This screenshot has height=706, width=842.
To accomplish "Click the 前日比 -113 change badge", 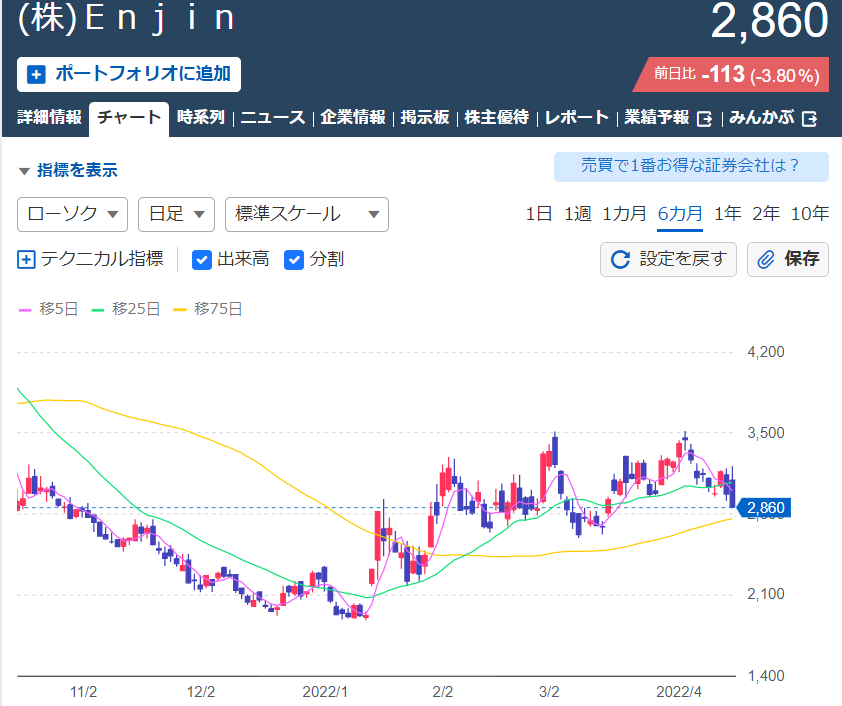I will 732,75.
